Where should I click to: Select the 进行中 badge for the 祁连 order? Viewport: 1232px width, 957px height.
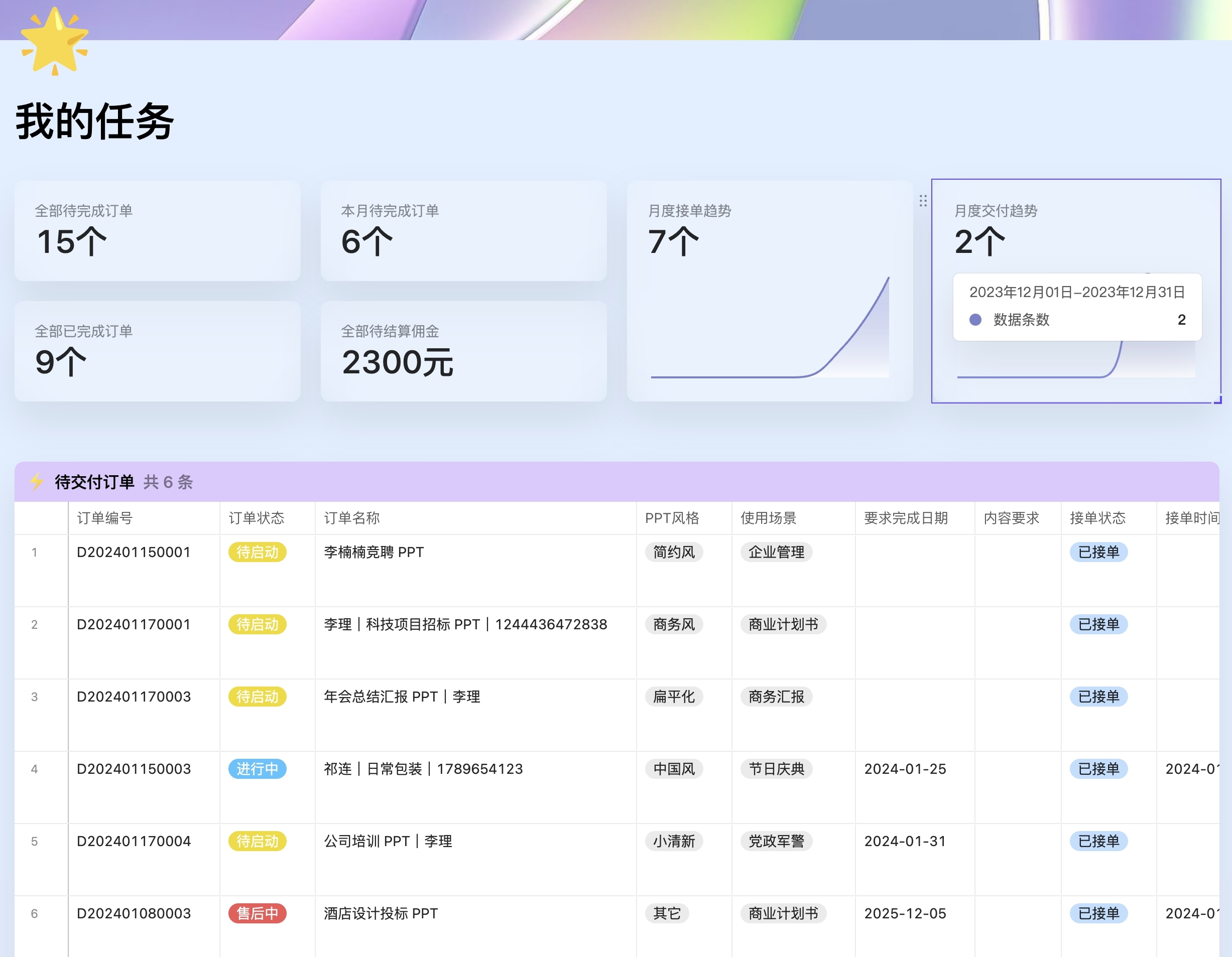coord(257,769)
